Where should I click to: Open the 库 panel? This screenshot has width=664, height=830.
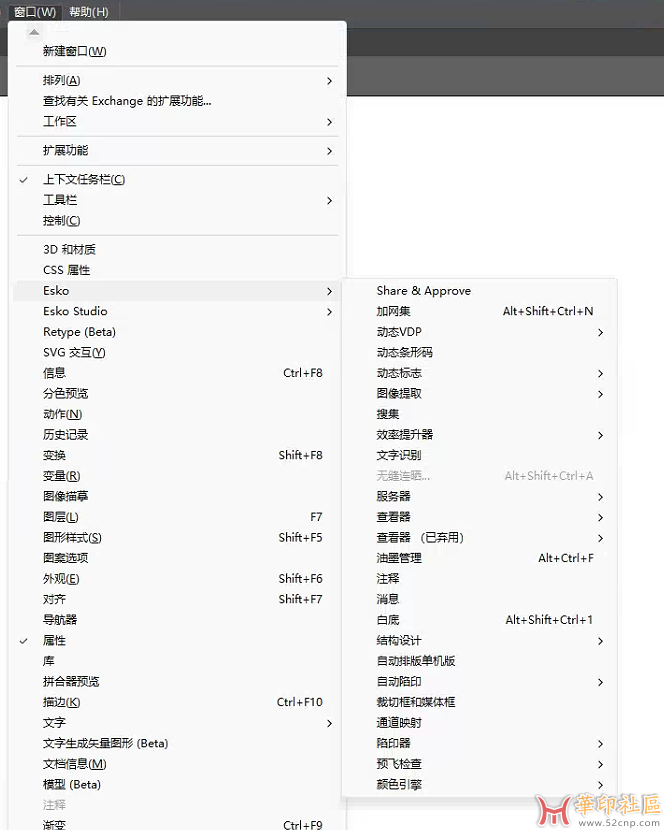click(177, 661)
